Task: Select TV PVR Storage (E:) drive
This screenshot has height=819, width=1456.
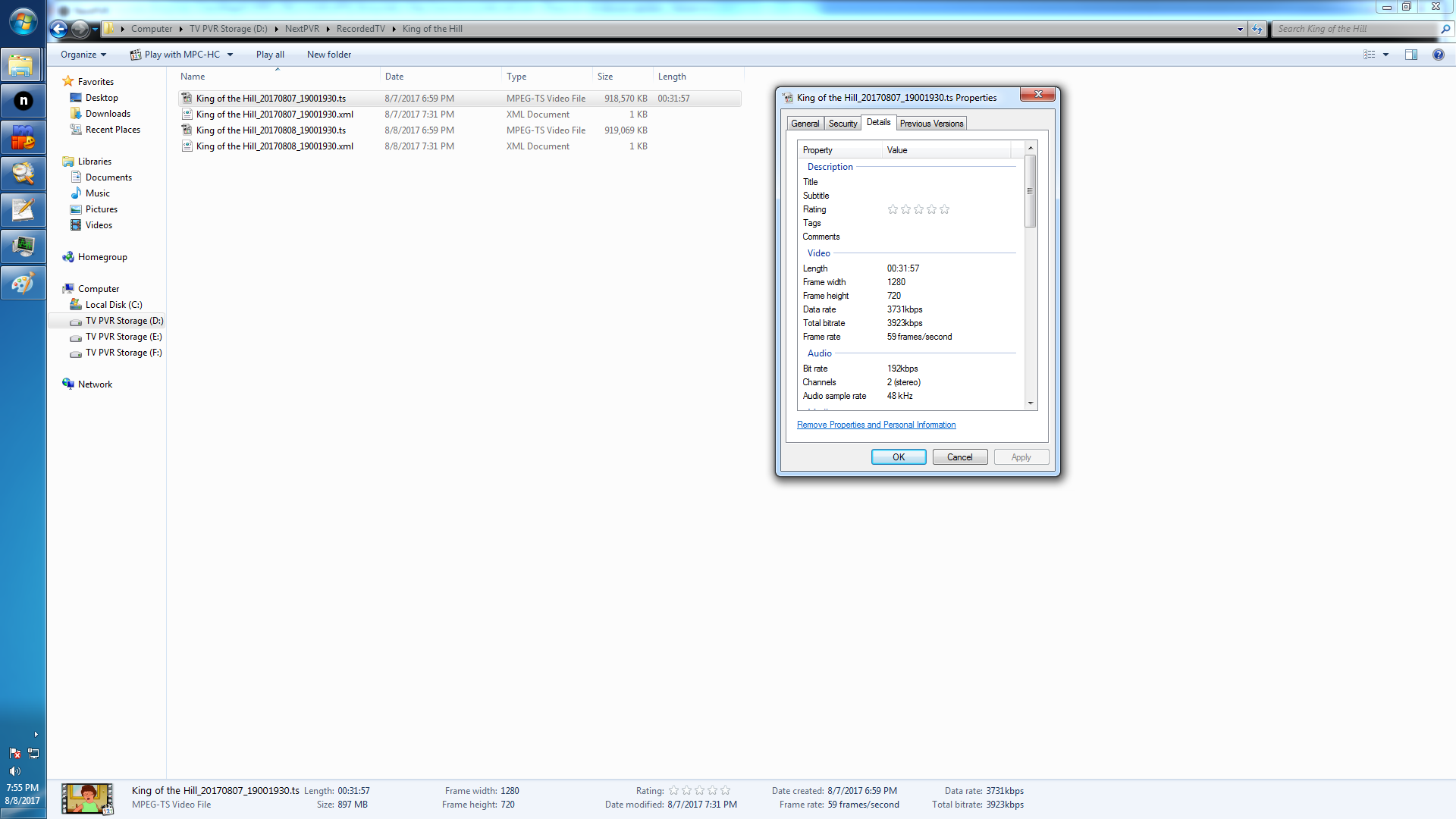Action: (x=123, y=337)
